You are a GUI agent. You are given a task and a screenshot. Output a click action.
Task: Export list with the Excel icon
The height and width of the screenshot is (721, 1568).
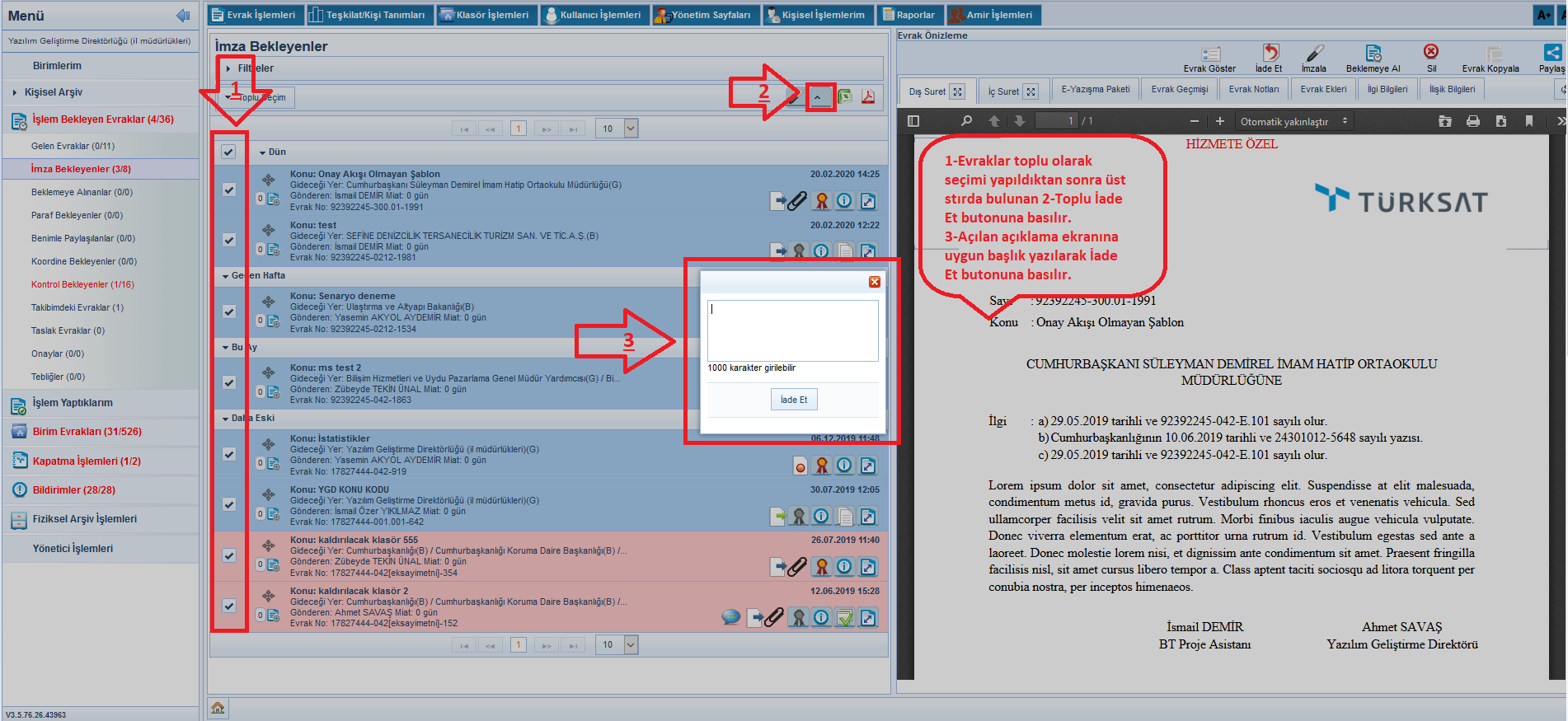(845, 97)
